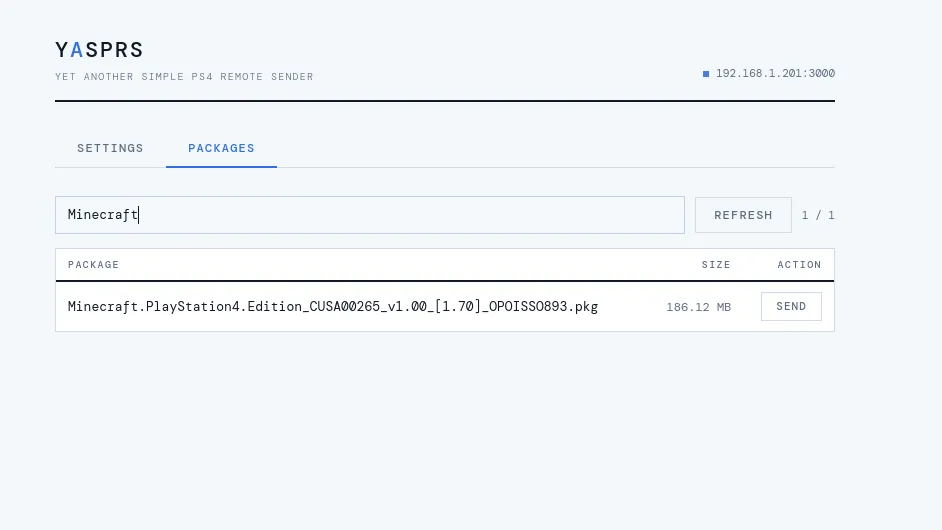Click the blue connection status square

point(706,74)
